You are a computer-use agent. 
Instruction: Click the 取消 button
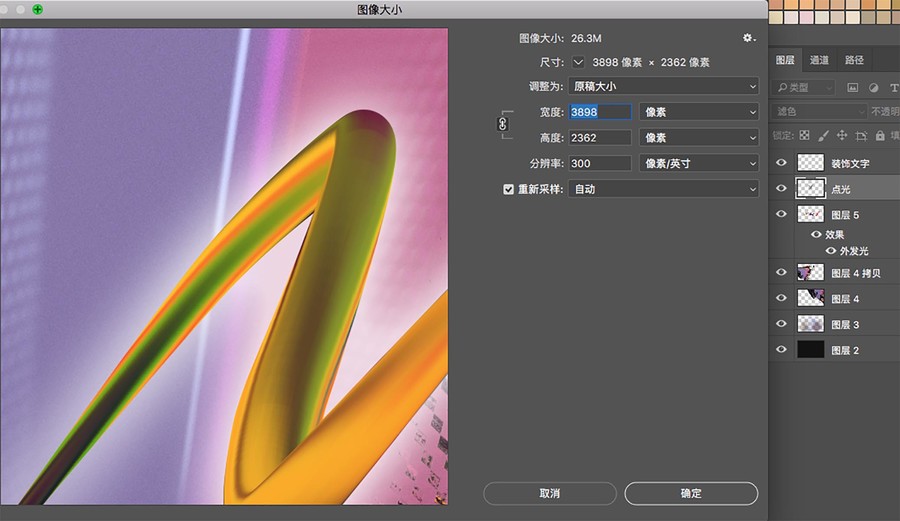tap(550, 493)
